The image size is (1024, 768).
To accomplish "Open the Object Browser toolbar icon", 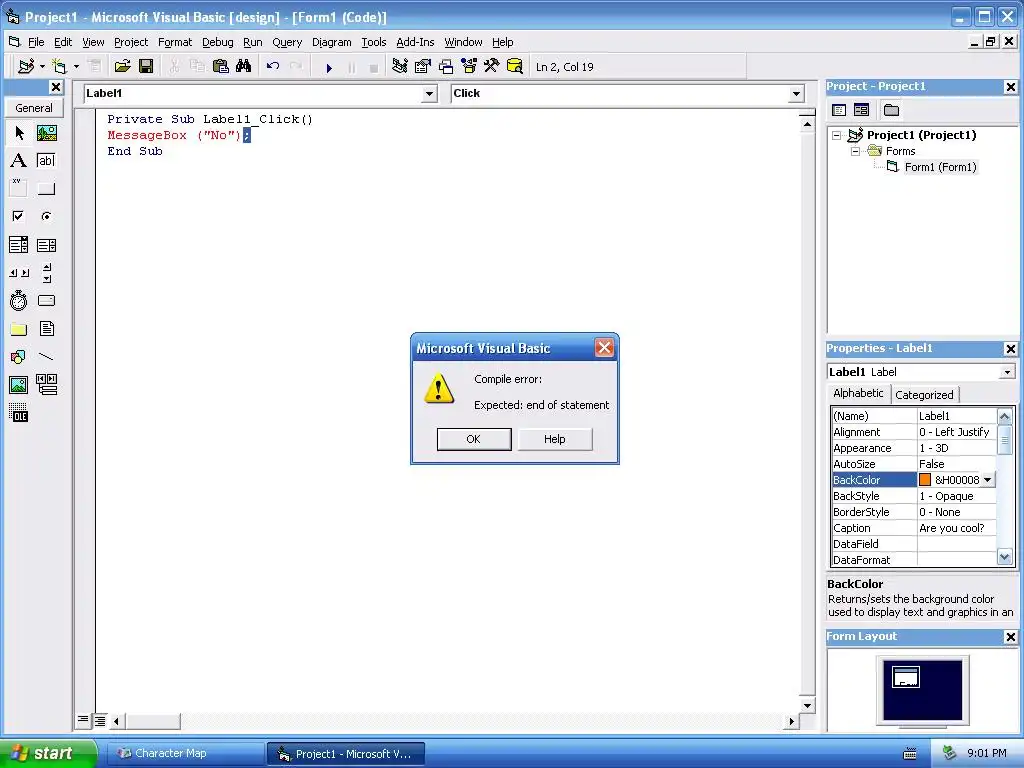I will 469,66.
